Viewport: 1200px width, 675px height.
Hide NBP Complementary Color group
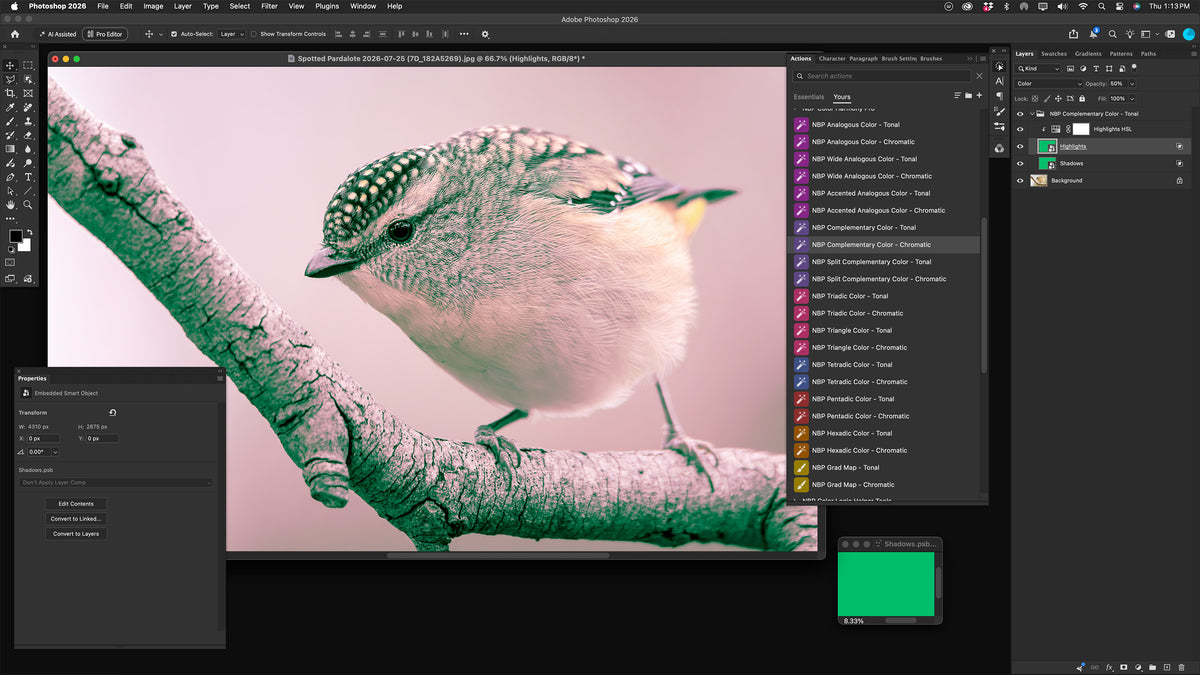(x=1020, y=114)
